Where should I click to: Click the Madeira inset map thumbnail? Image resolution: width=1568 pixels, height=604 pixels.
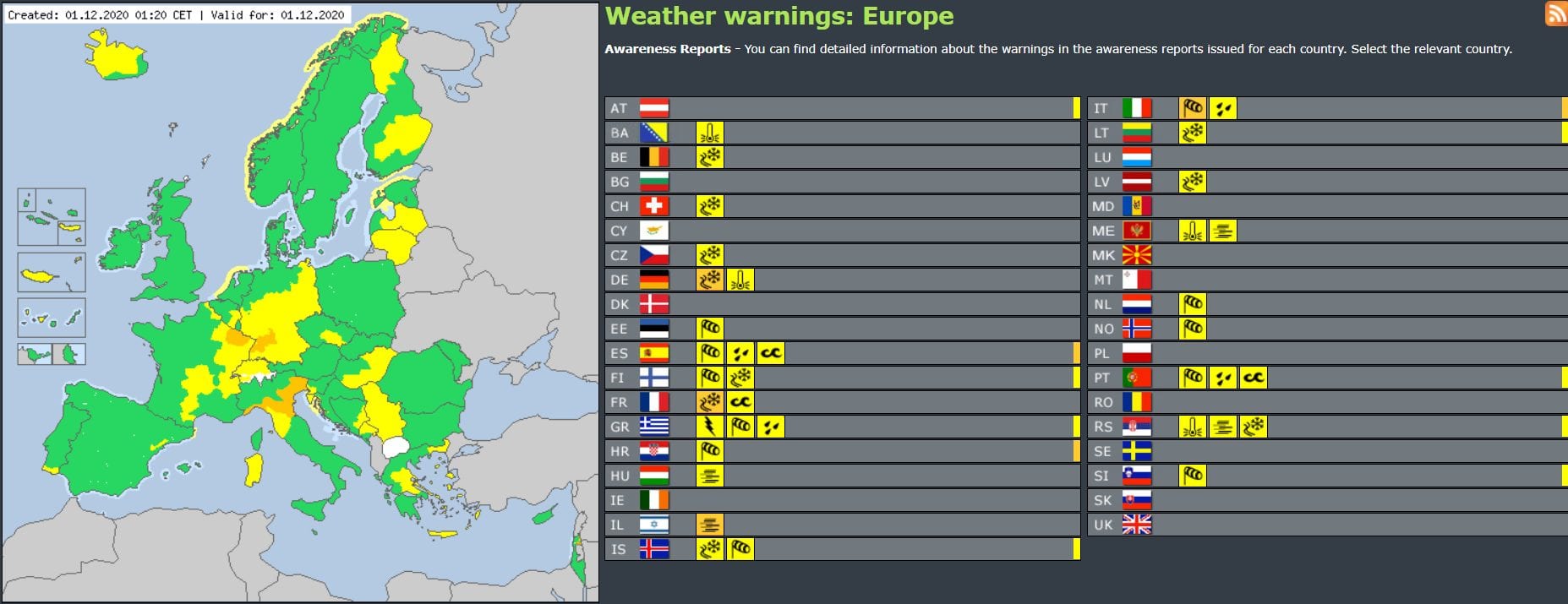[x=52, y=271]
